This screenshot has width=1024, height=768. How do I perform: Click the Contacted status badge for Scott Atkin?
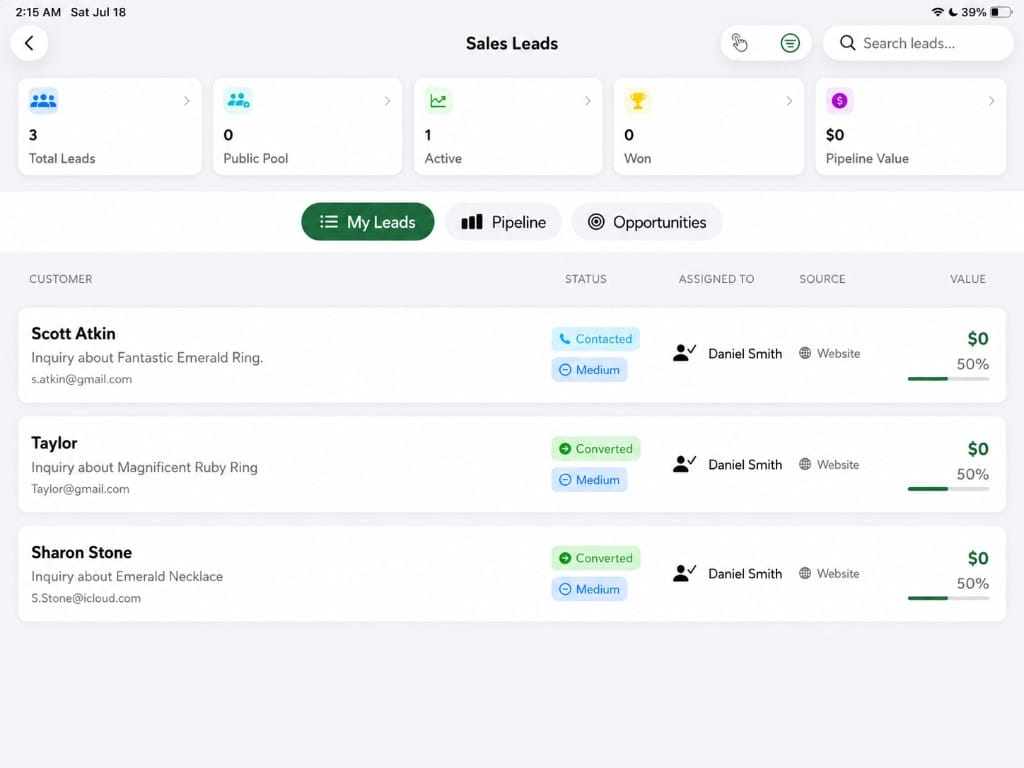point(596,339)
